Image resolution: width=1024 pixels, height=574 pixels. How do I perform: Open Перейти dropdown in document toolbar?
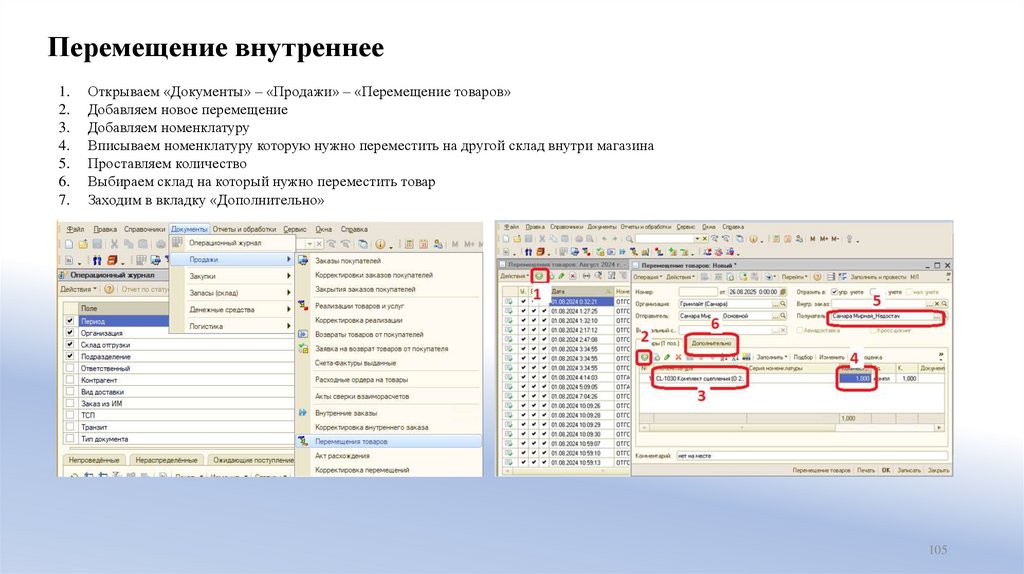tap(793, 276)
